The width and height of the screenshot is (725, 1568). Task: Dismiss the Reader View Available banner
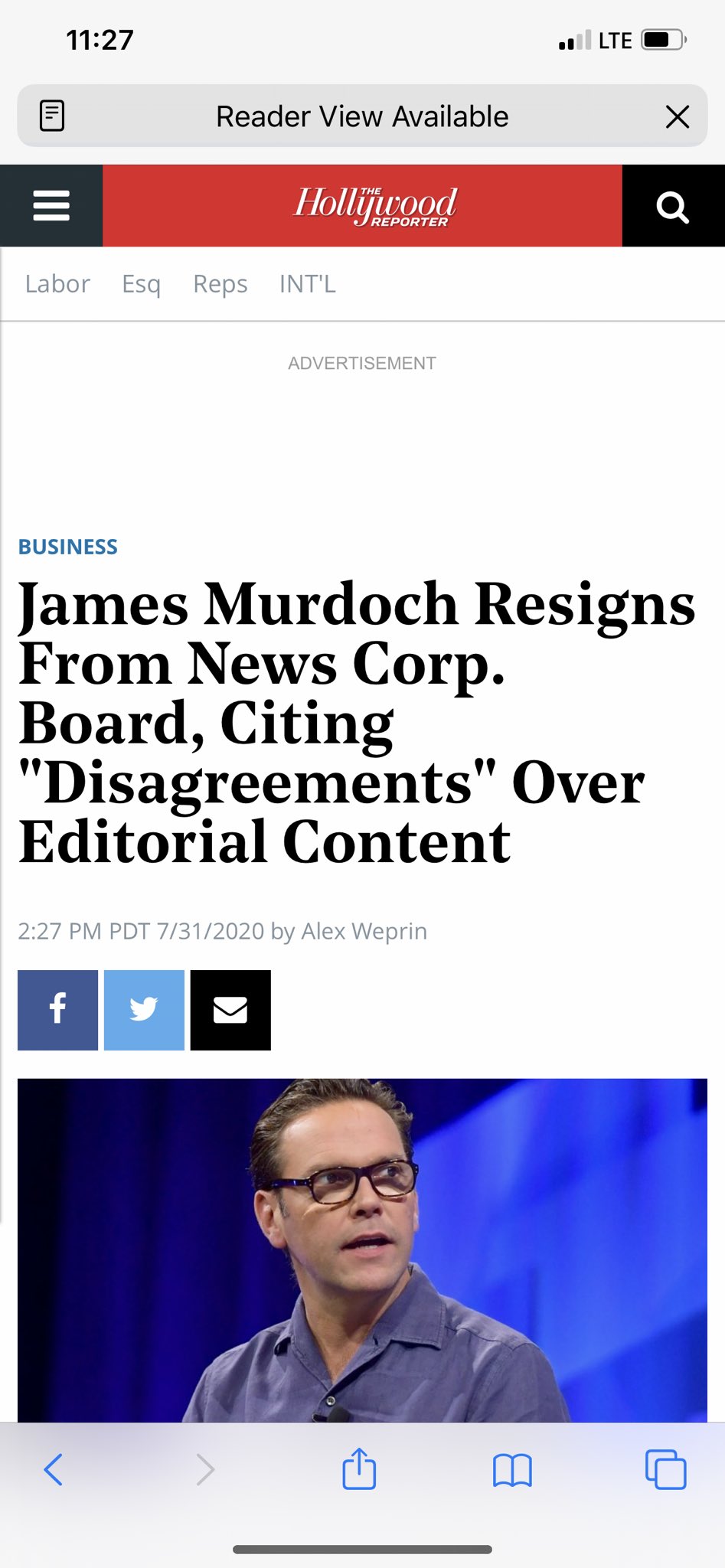click(678, 116)
